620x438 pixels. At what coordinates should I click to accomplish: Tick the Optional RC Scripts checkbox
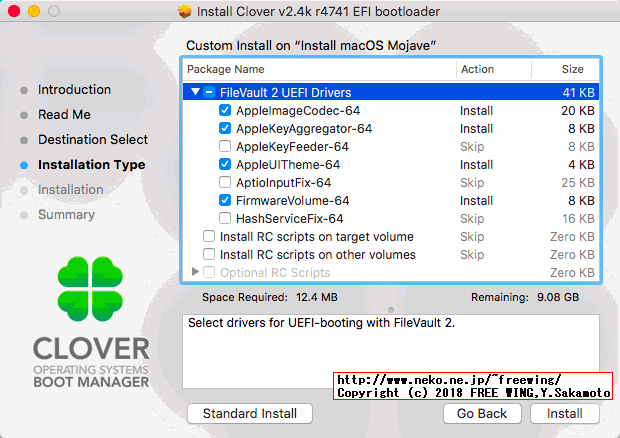click(x=209, y=272)
